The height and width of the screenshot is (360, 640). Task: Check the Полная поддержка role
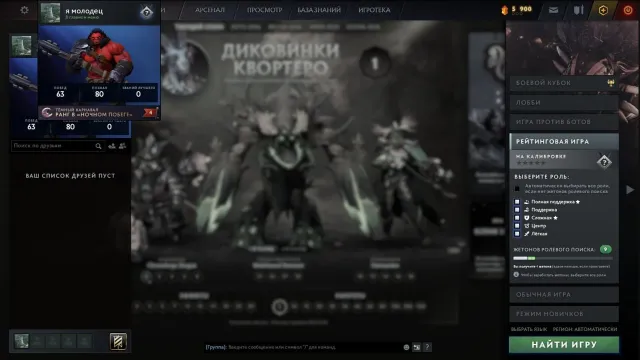[x=517, y=202]
